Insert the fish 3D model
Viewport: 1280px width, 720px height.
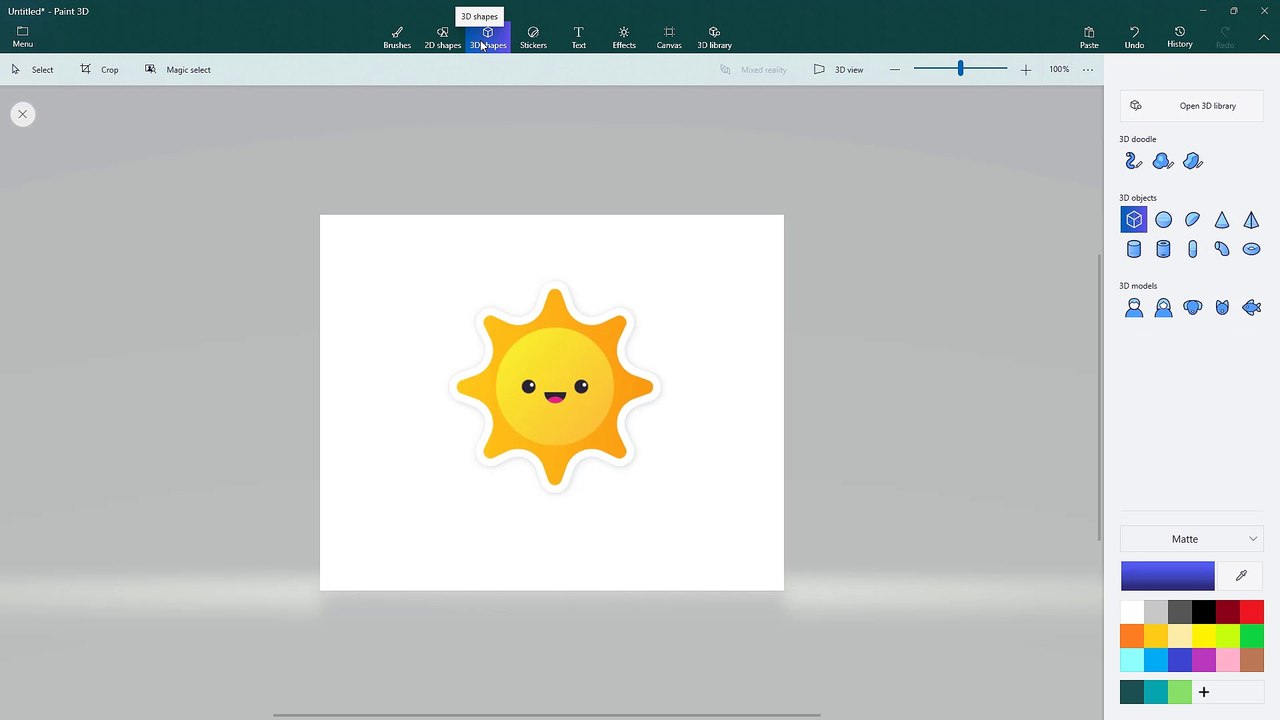click(1251, 308)
